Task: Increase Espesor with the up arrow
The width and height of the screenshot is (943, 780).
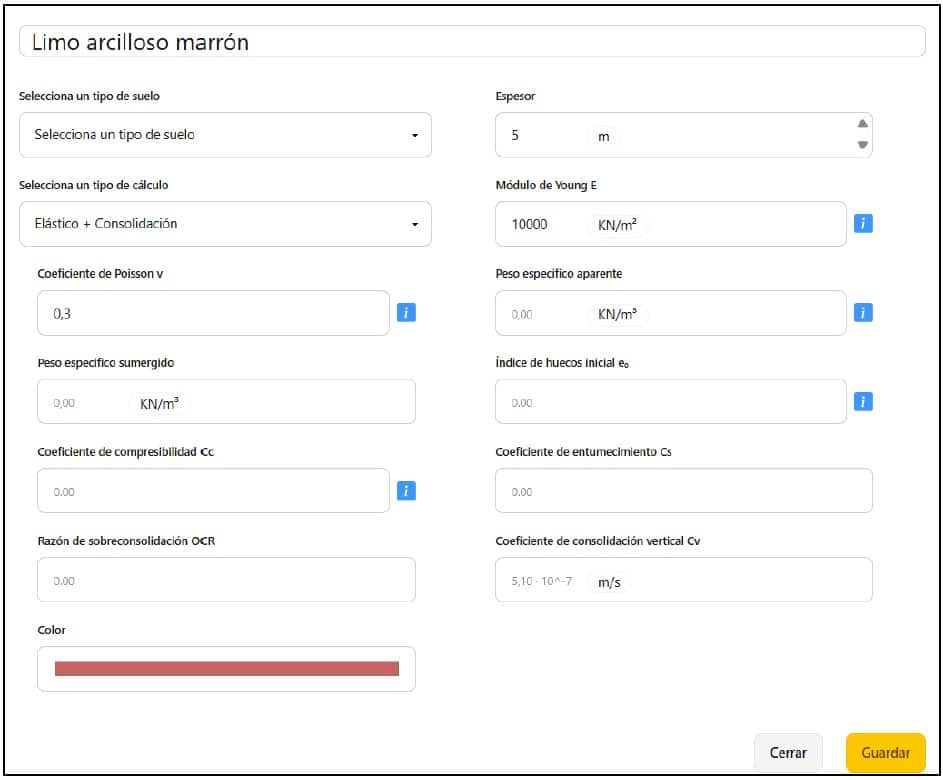Action: pyautogui.click(x=862, y=123)
